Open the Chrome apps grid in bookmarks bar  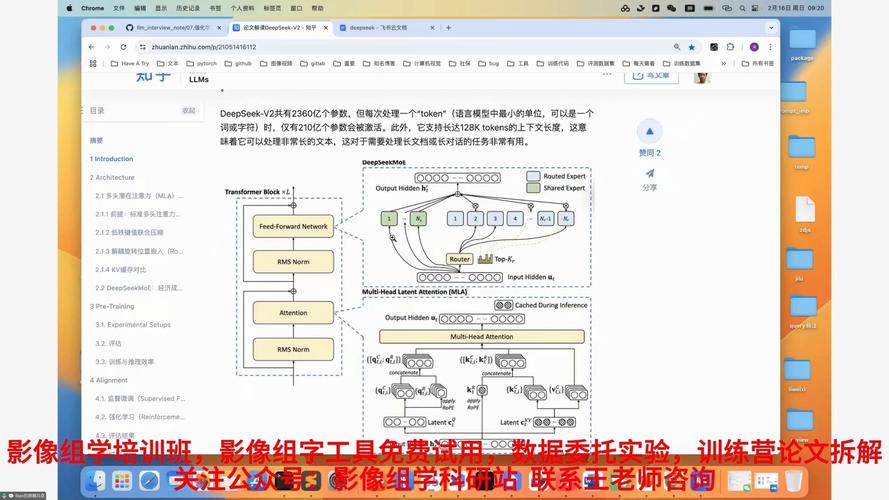93,63
